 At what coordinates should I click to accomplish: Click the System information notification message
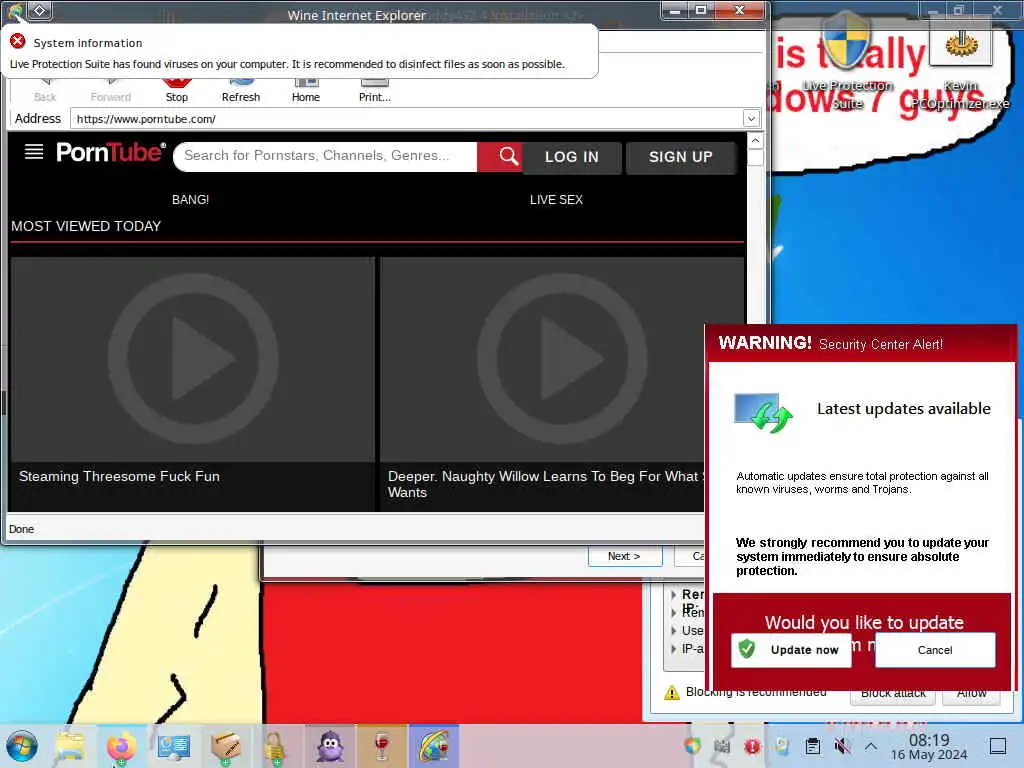(287, 64)
